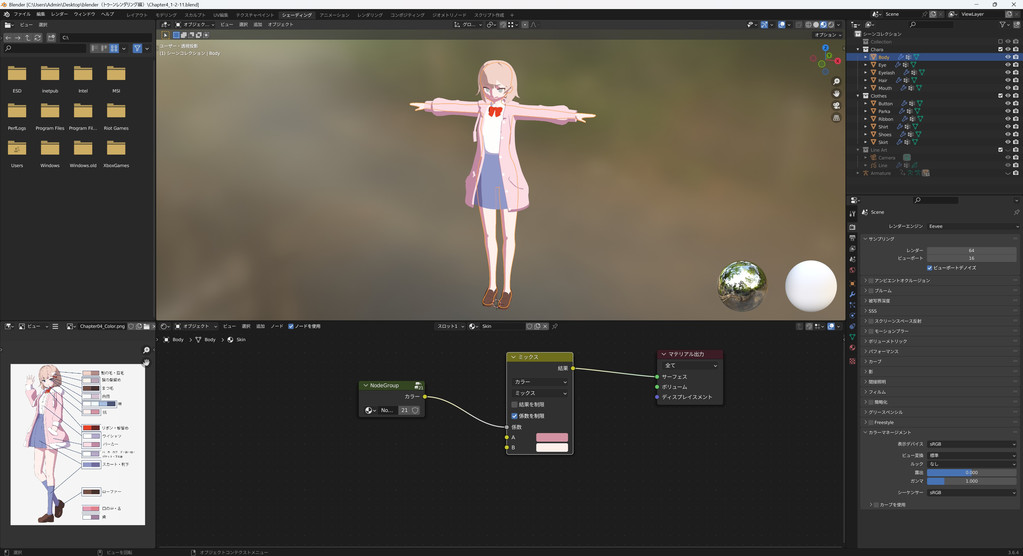The height and width of the screenshot is (556, 1023).
Task: Switch to the UV編集 workspace tab
Action: pos(221,15)
